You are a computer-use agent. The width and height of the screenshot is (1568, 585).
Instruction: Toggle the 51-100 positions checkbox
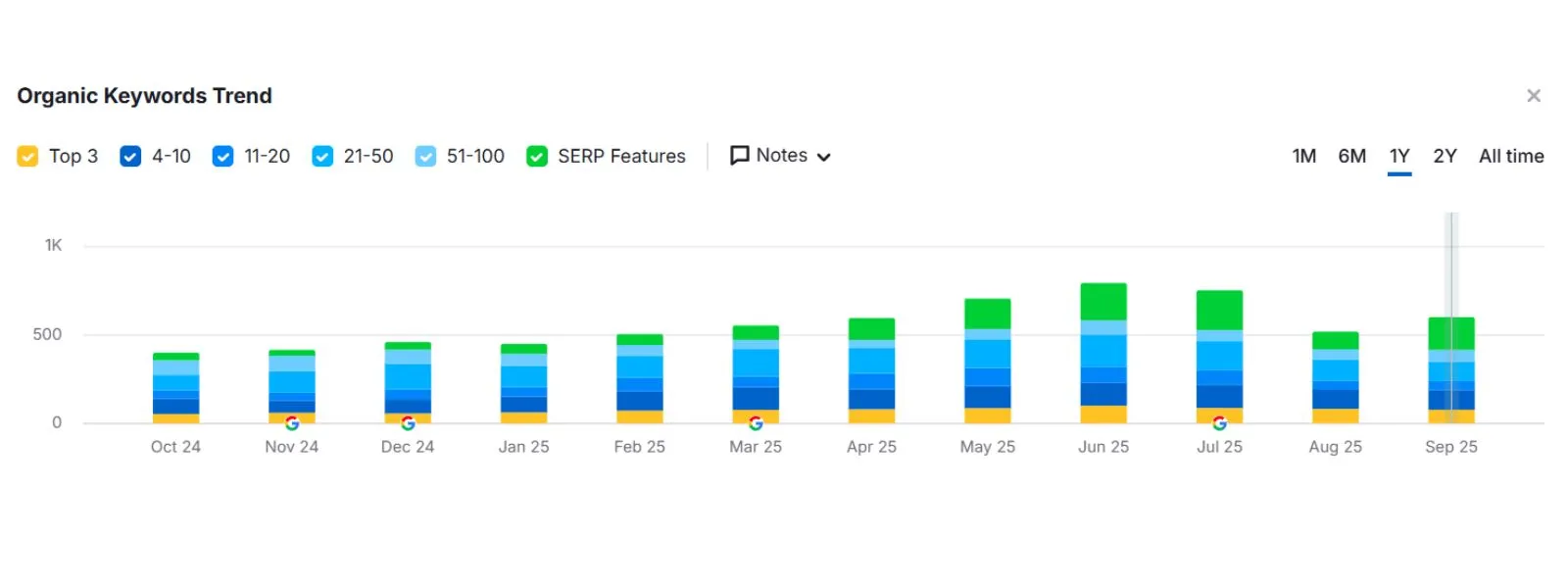coord(425,156)
